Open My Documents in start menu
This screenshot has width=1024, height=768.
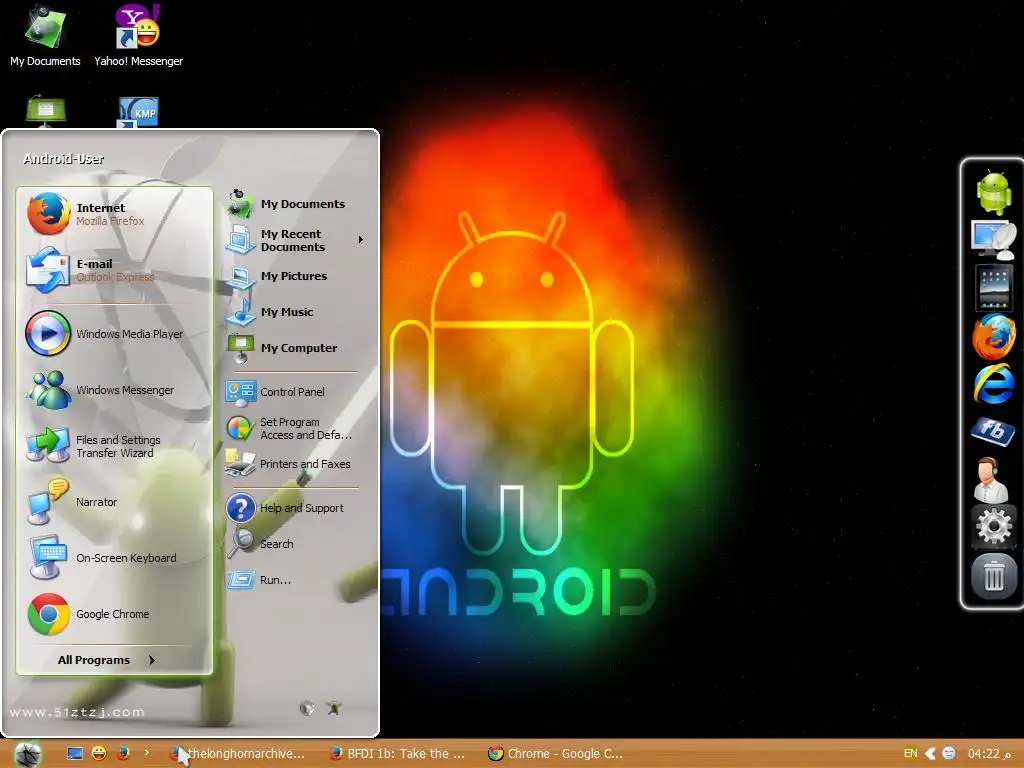[x=295, y=204]
